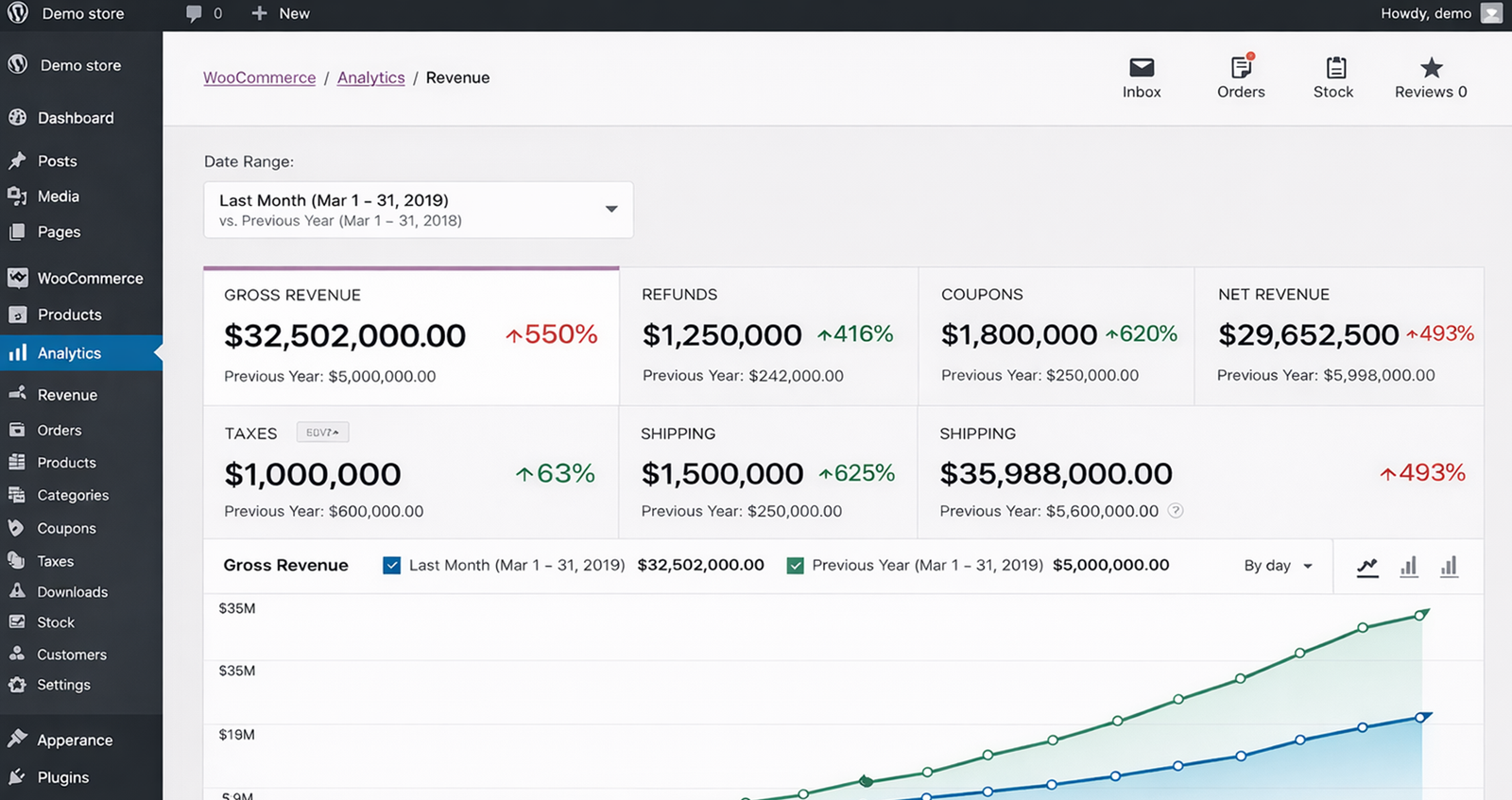
Task: Select the Gross Revenue summary card
Action: pyautogui.click(x=411, y=336)
